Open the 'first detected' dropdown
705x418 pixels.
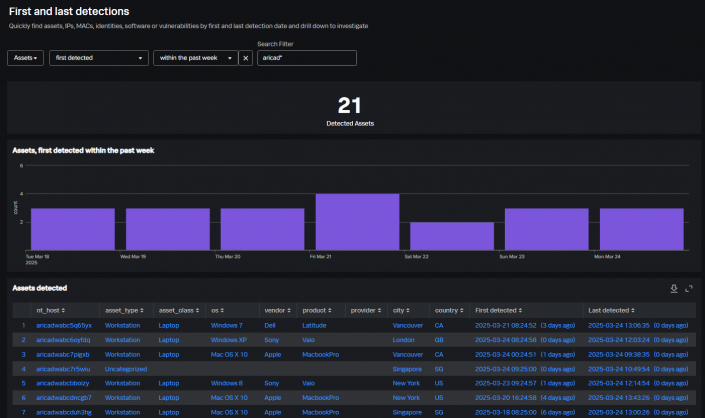(x=98, y=58)
